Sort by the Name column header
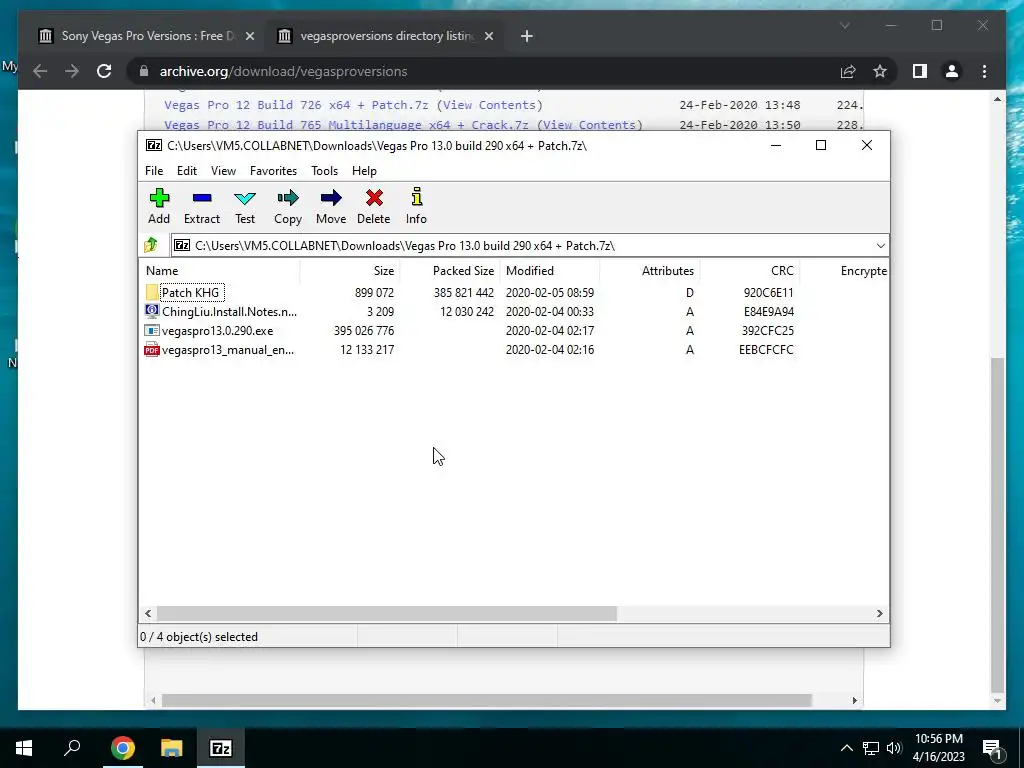 pos(219,270)
